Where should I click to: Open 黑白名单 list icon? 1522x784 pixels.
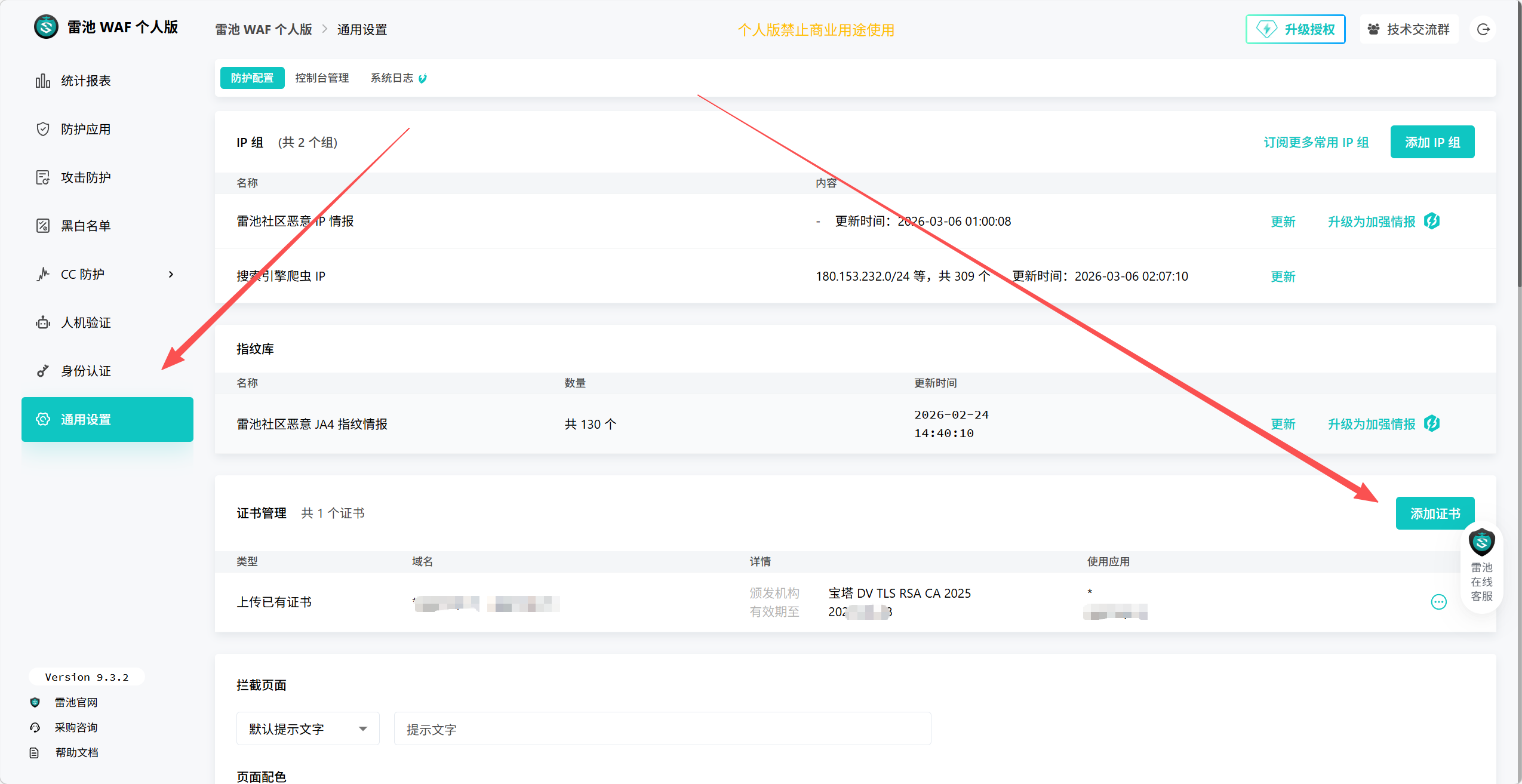click(42, 226)
